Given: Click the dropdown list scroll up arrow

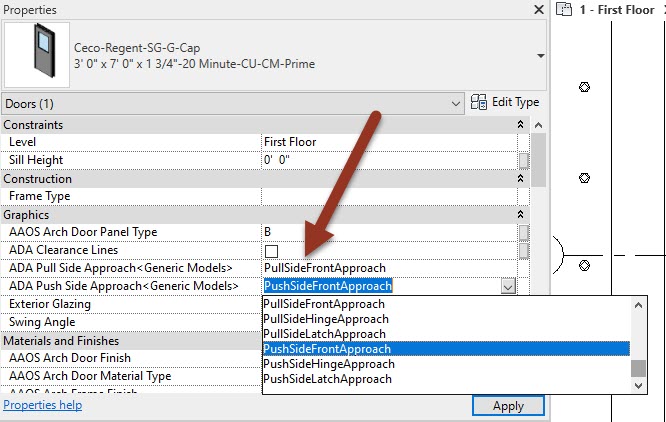Looking at the screenshot, I should [638, 305].
